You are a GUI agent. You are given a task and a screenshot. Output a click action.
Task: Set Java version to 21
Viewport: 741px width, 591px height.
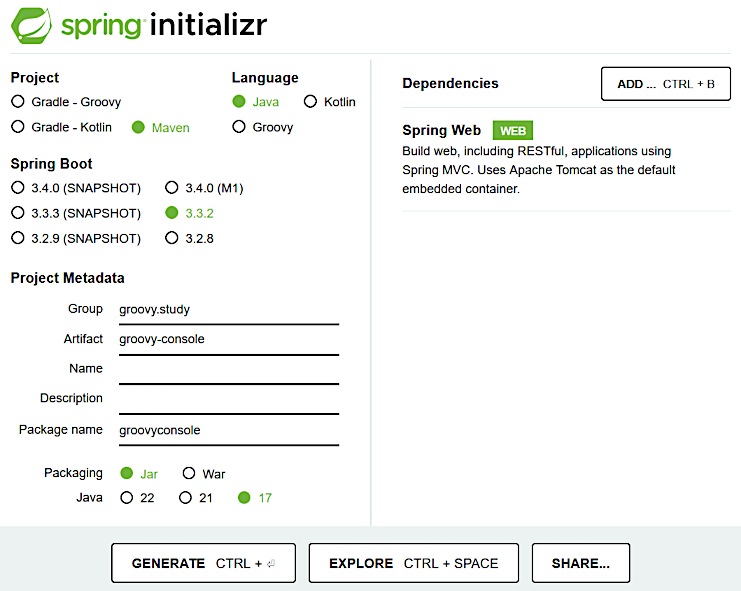[x=196, y=497]
